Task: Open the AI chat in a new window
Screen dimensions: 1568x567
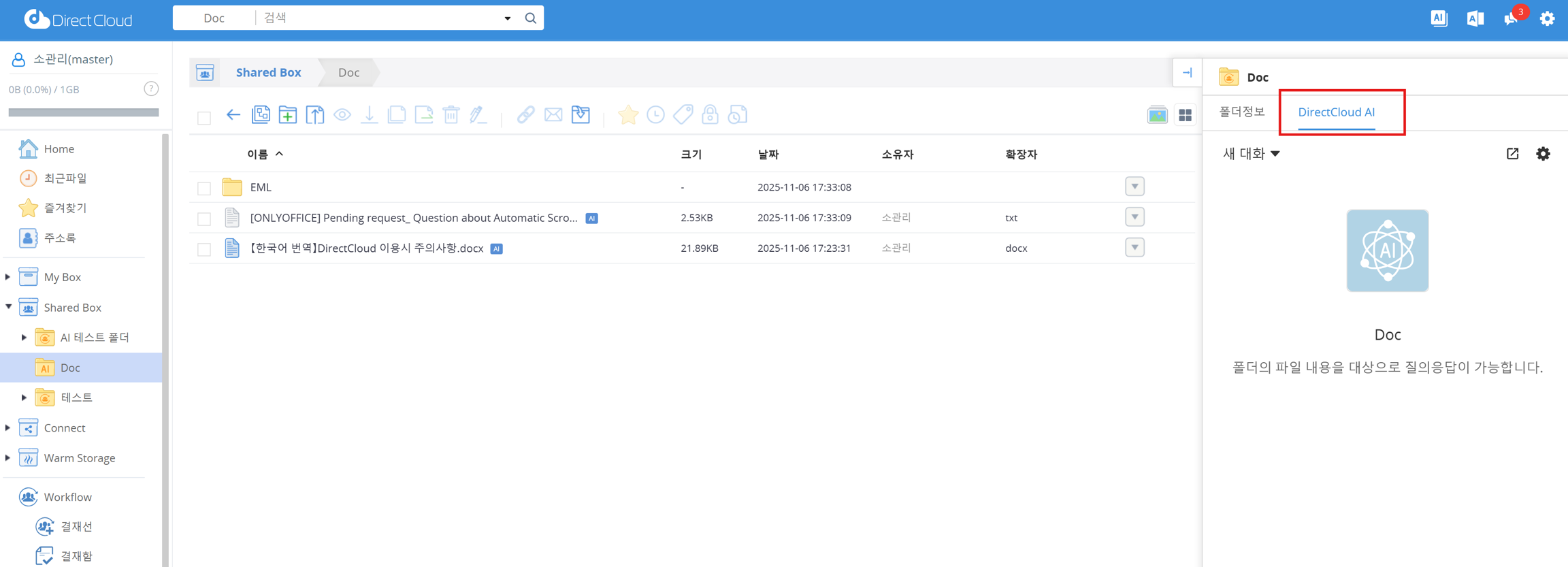Action: coord(1512,154)
